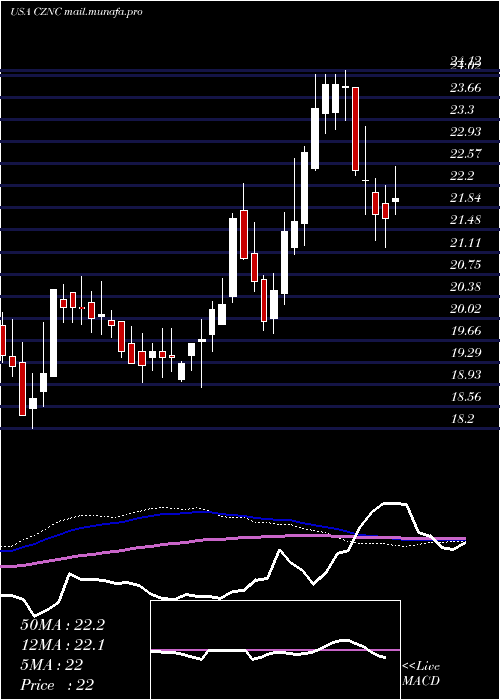Click the 12MA : 22.1 readout
Screen dimensions: 500x700
pos(62,645)
